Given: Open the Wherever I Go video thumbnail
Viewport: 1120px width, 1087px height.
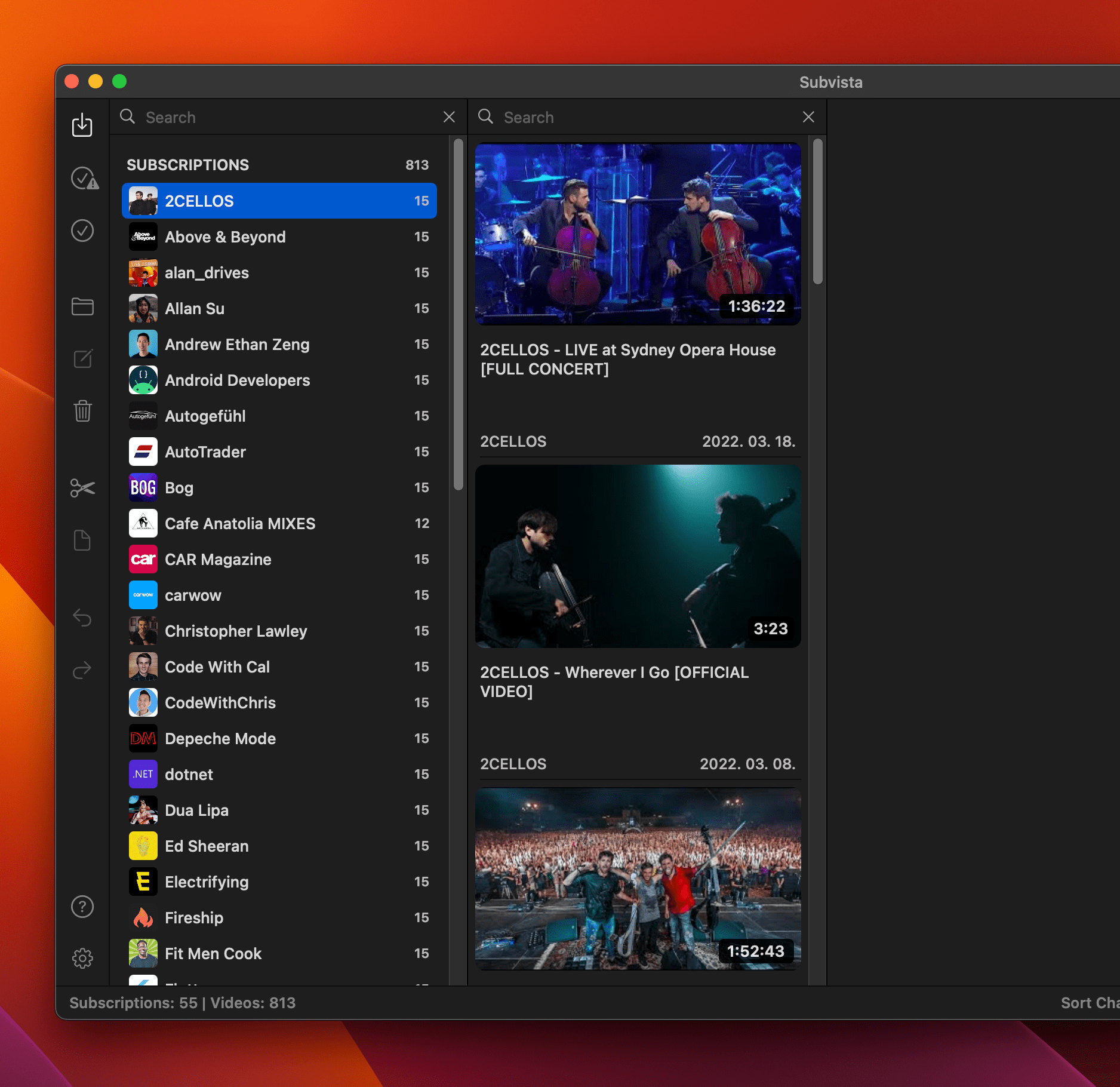Looking at the screenshot, I should pyautogui.click(x=638, y=557).
